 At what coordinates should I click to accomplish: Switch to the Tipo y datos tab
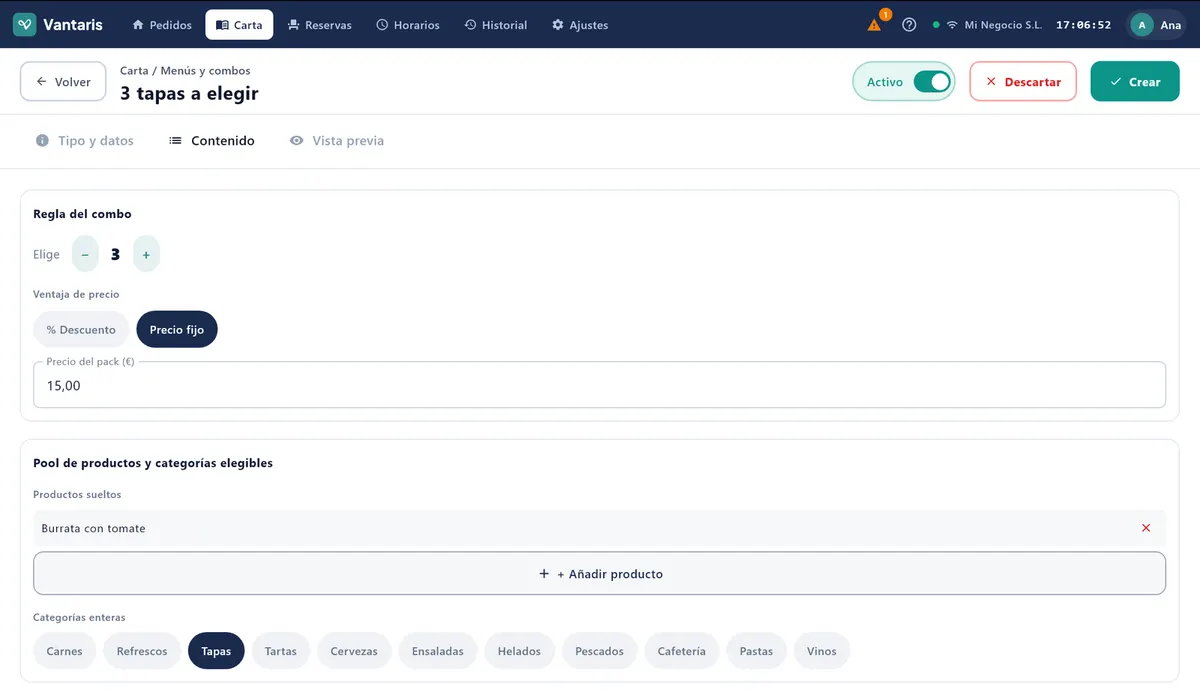pos(85,141)
